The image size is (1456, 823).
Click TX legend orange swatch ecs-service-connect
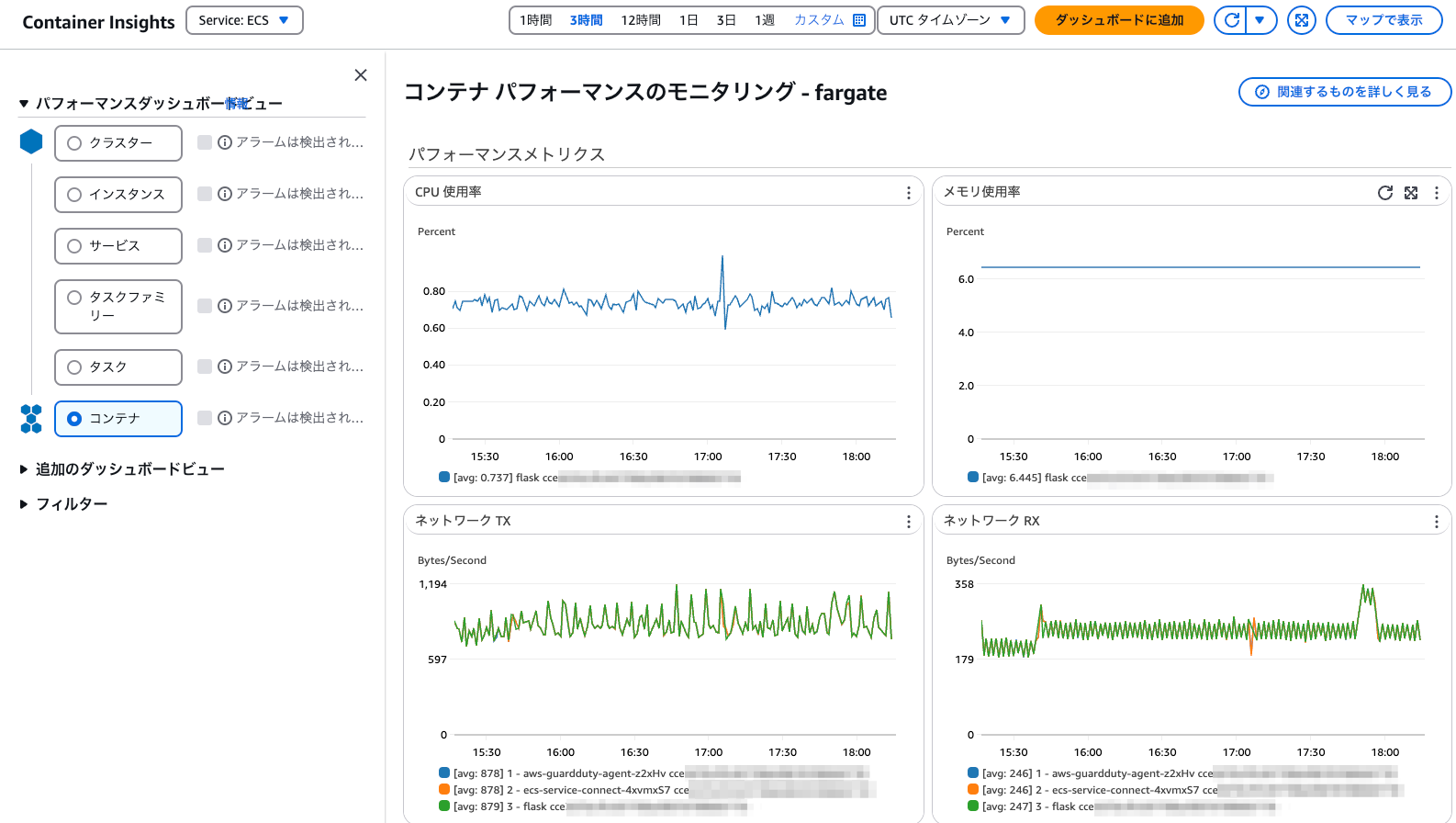444,789
